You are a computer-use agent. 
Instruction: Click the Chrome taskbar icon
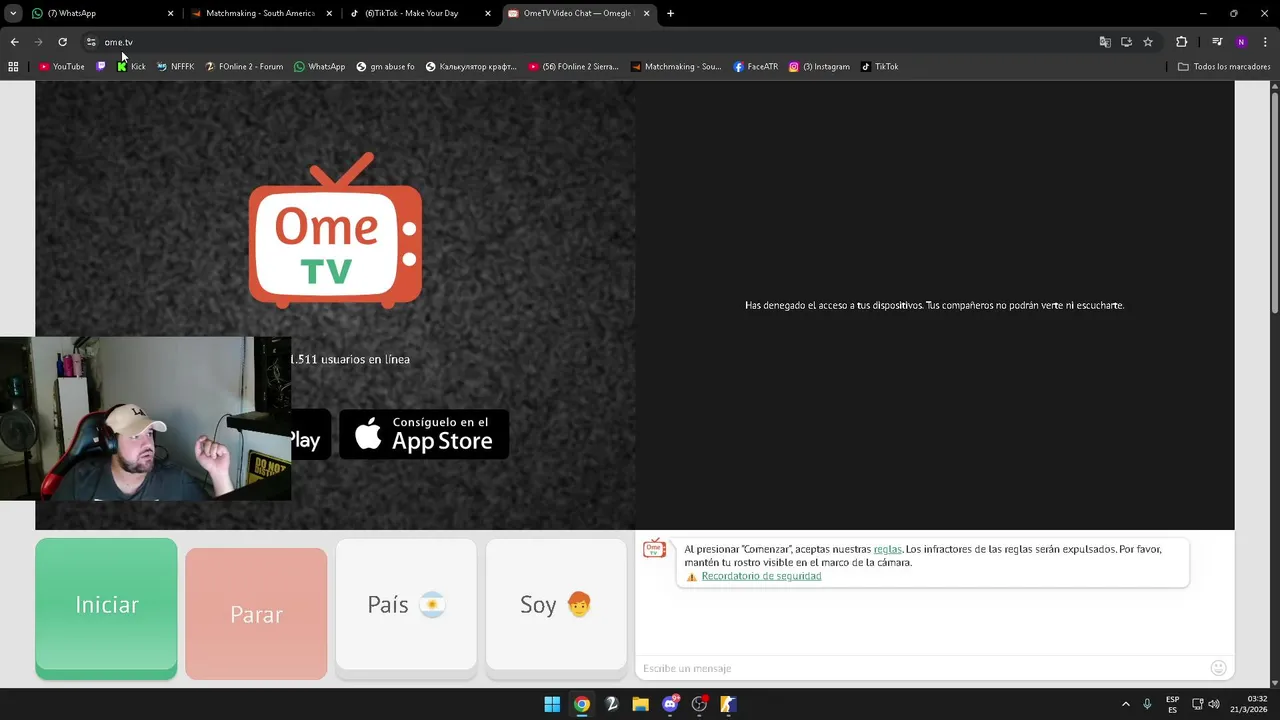581,704
